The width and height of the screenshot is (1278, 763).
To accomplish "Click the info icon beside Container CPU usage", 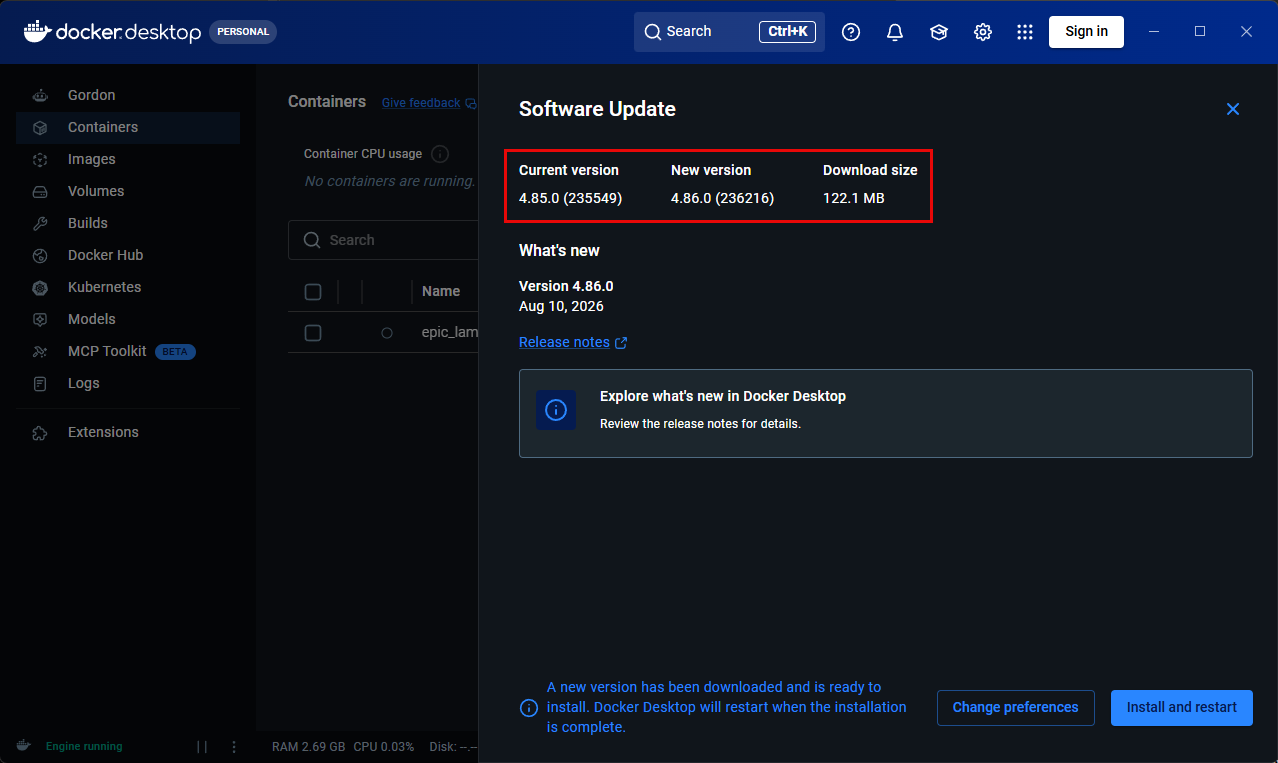I will click(440, 154).
